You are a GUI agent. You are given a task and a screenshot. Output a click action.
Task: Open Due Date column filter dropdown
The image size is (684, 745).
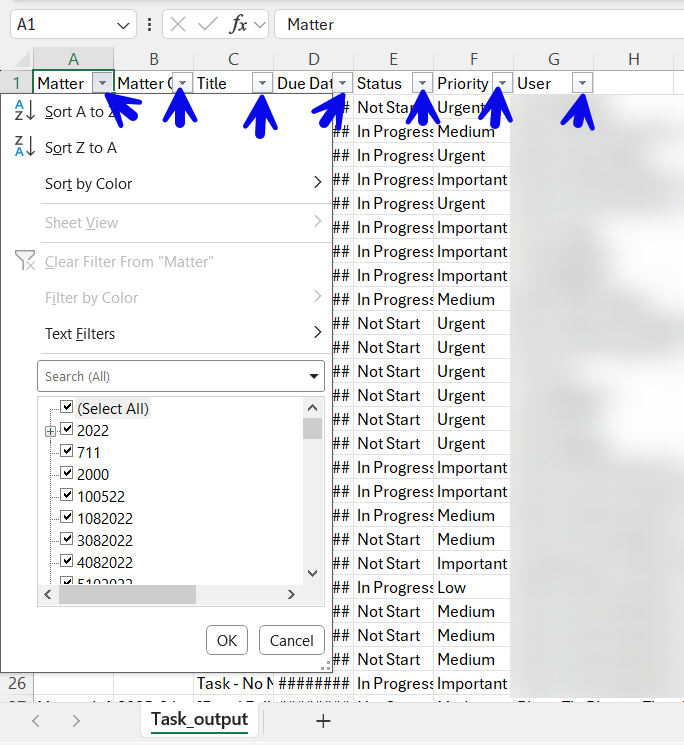pos(342,83)
